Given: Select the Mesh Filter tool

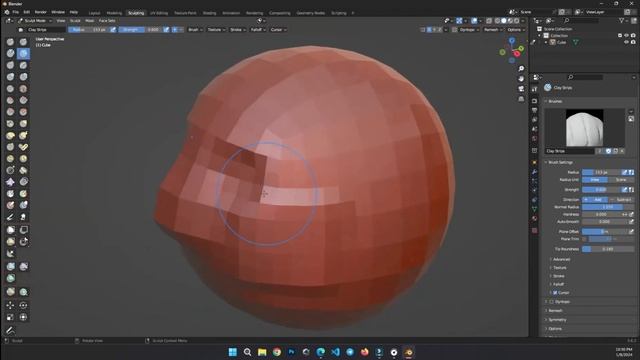Looking at the screenshot, I should pyautogui.click(x=11, y=267).
